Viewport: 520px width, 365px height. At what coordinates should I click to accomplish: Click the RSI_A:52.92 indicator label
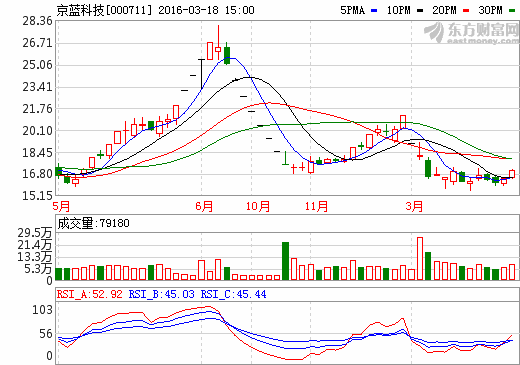(90, 294)
